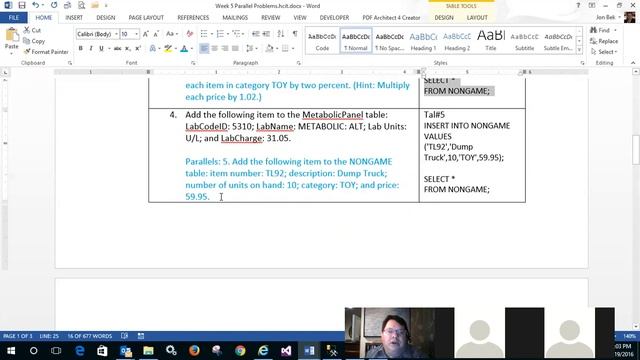Screen dimensions: 640x360
Task: Click the Shrink Font icon
Action: point(156,34)
